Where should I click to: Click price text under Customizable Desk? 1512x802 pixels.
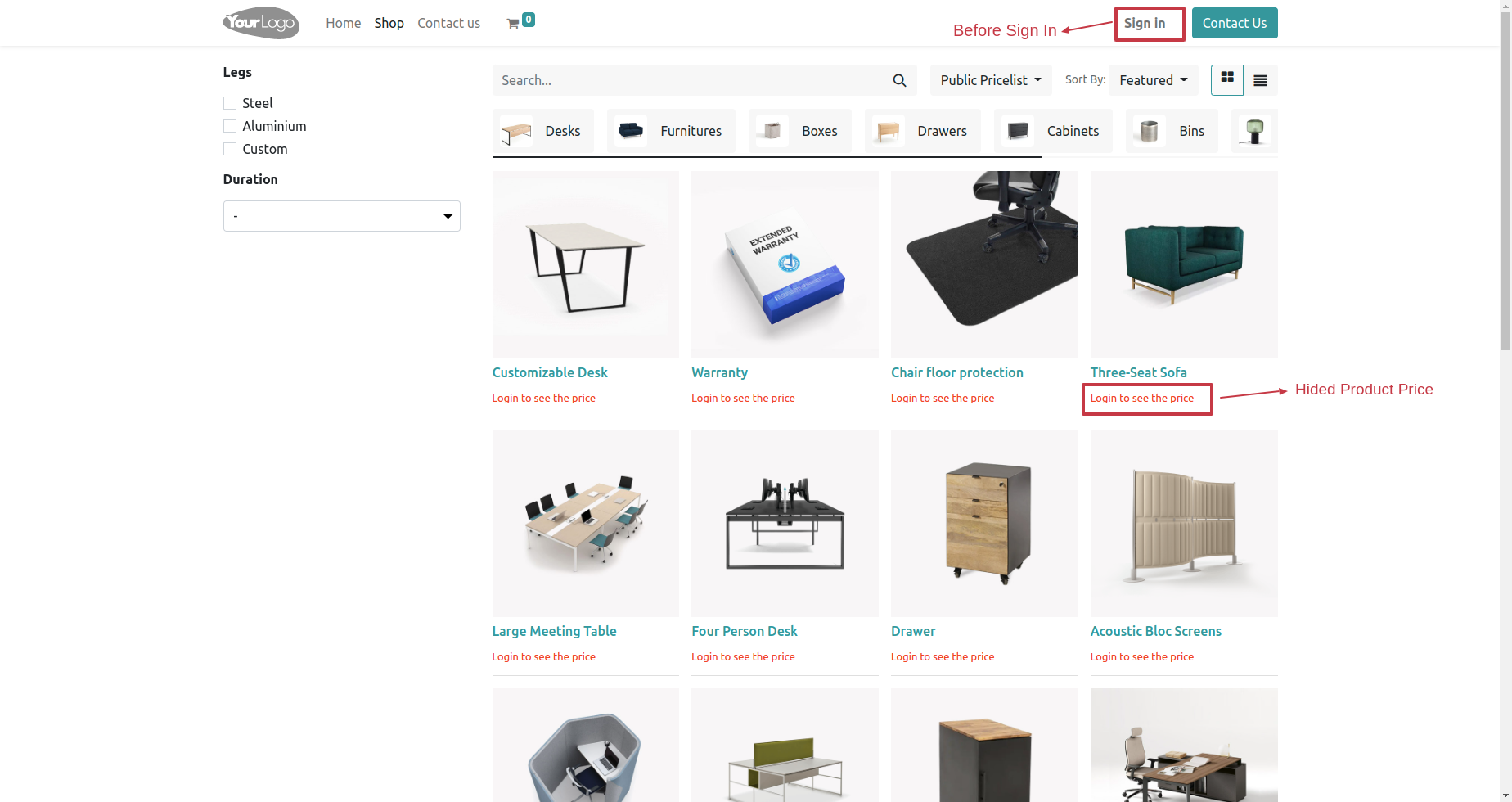tap(544, 399)
